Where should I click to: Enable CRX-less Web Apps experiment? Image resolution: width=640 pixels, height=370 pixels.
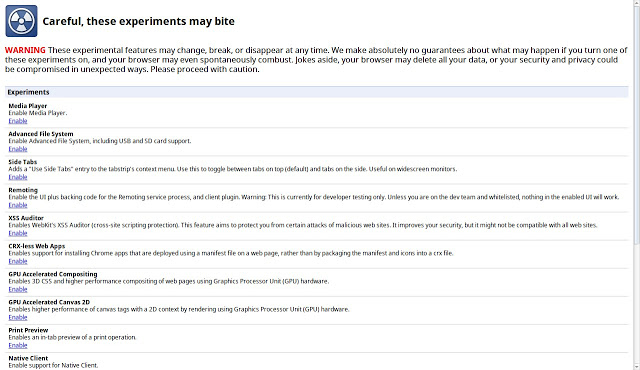[18, 261]
